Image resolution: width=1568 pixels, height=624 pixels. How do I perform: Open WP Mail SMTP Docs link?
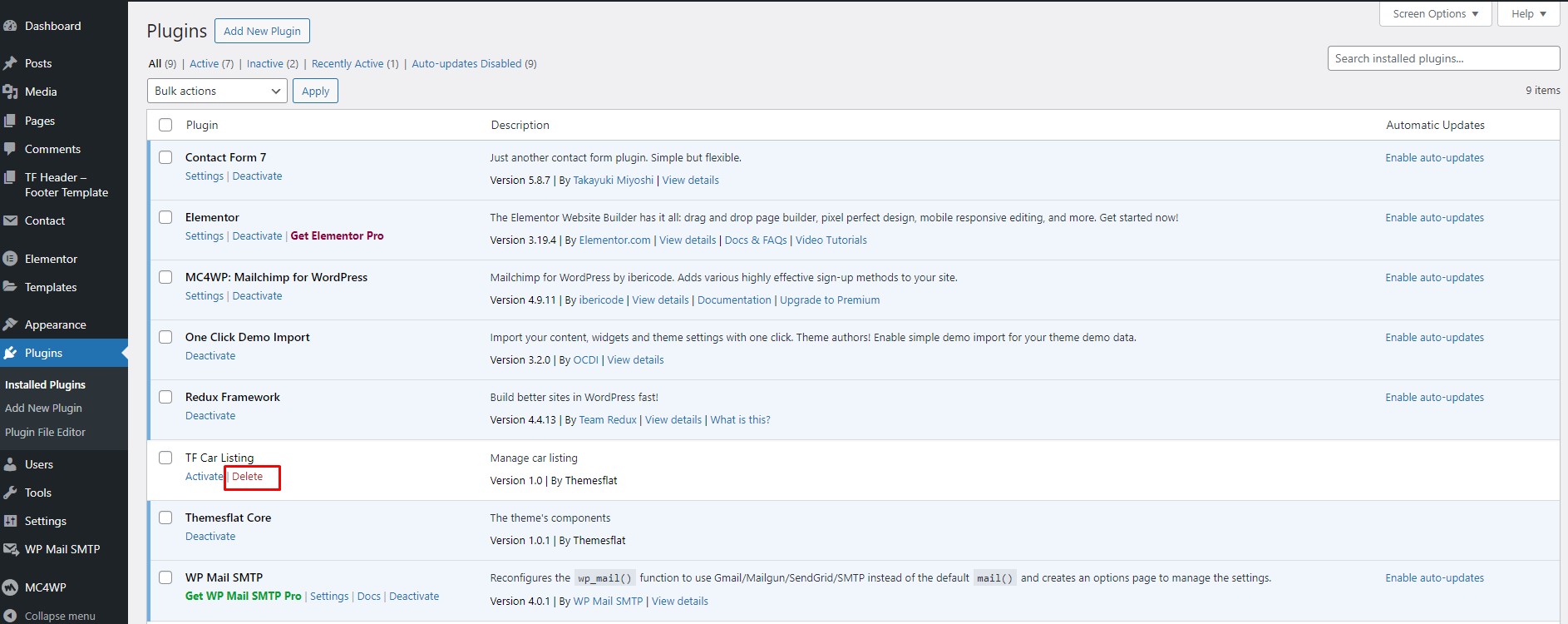369,597
